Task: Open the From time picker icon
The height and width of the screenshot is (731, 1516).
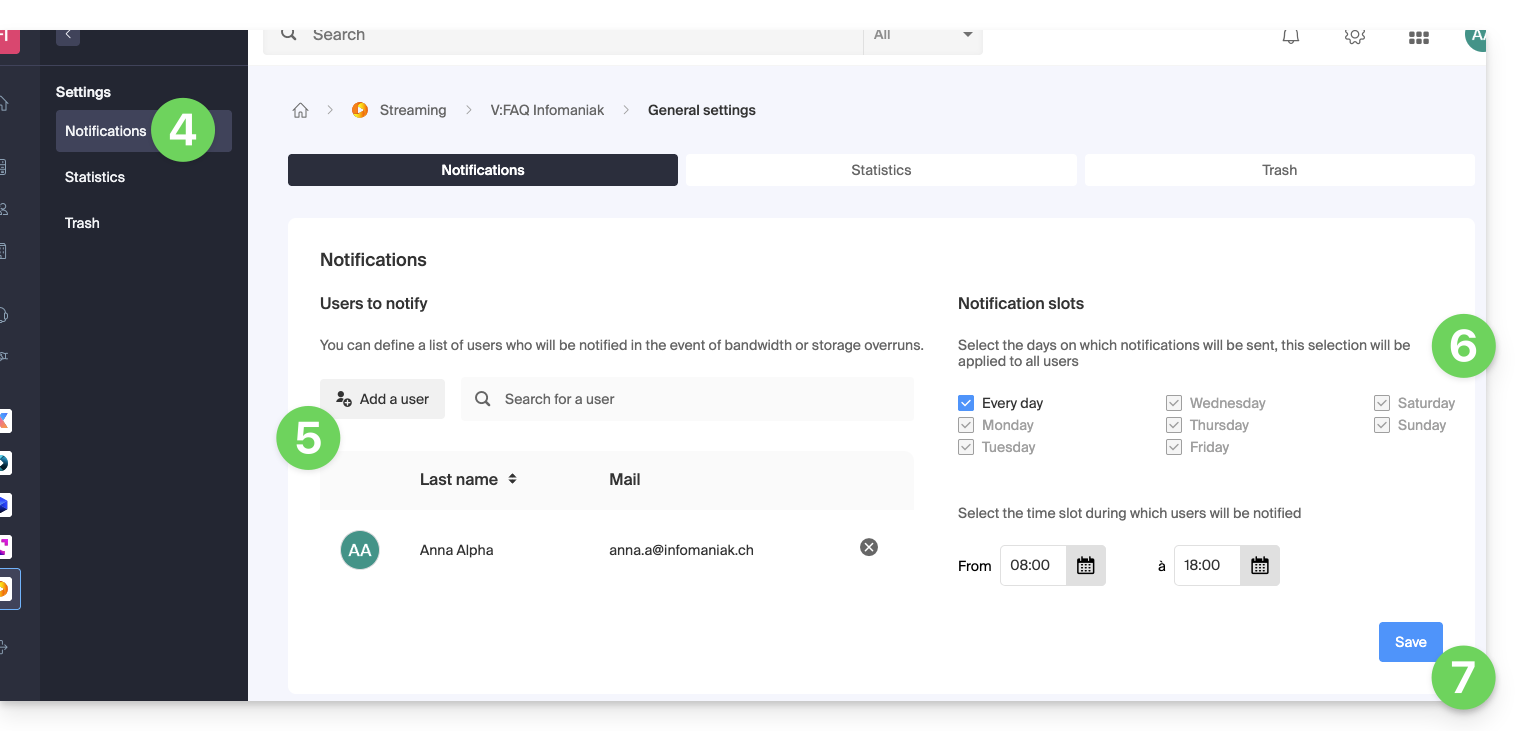Action: tap(1085, 566)
